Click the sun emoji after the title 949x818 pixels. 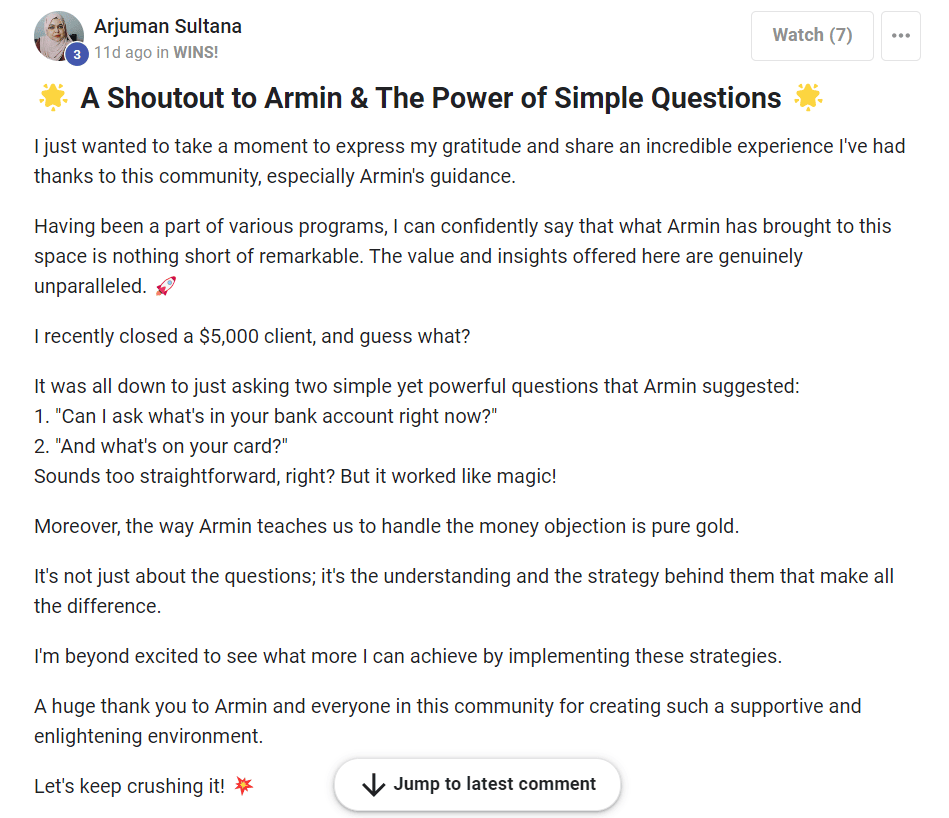tap(809, 97)
